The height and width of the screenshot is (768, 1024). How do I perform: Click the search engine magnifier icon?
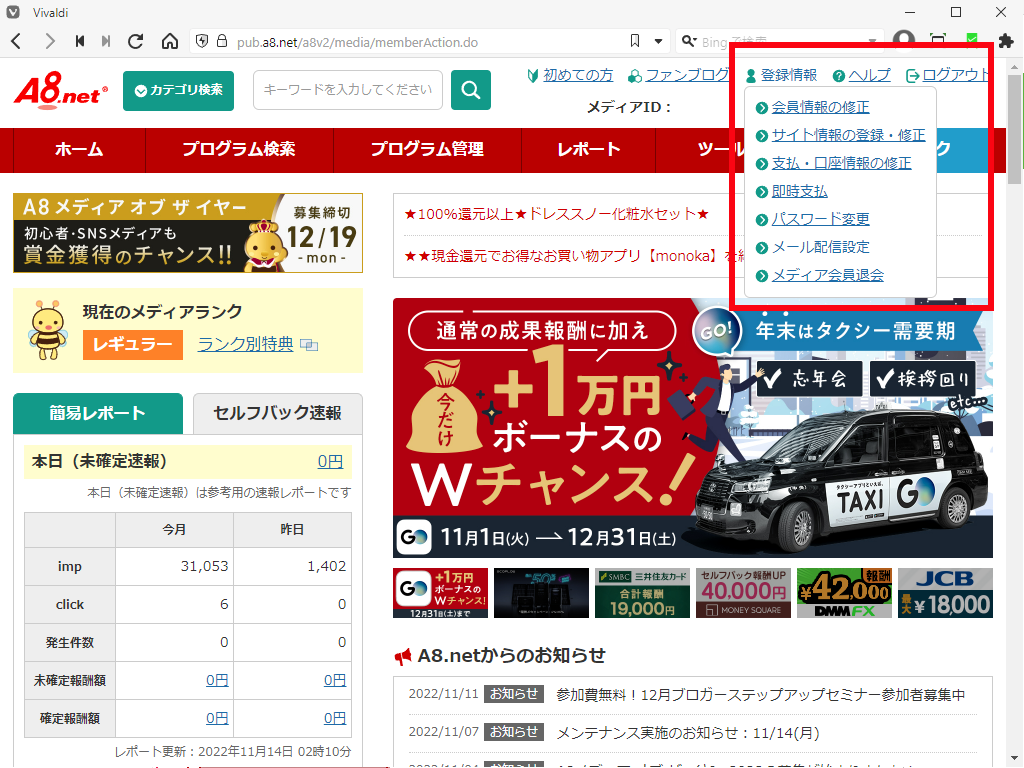(688, 41)
